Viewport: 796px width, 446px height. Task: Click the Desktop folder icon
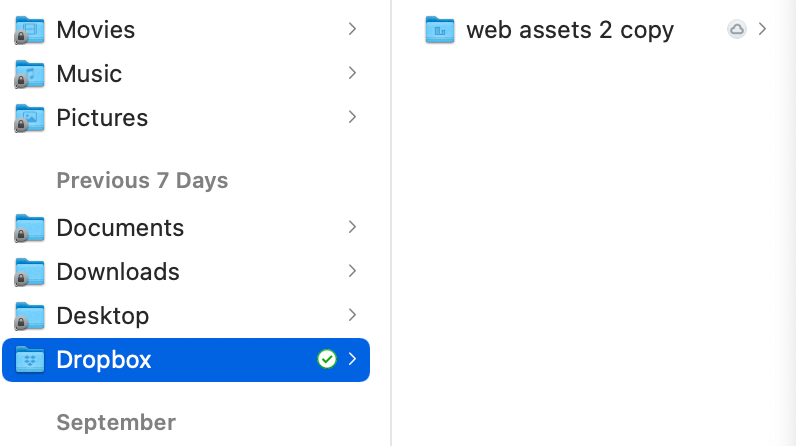[x=30, y=316]
